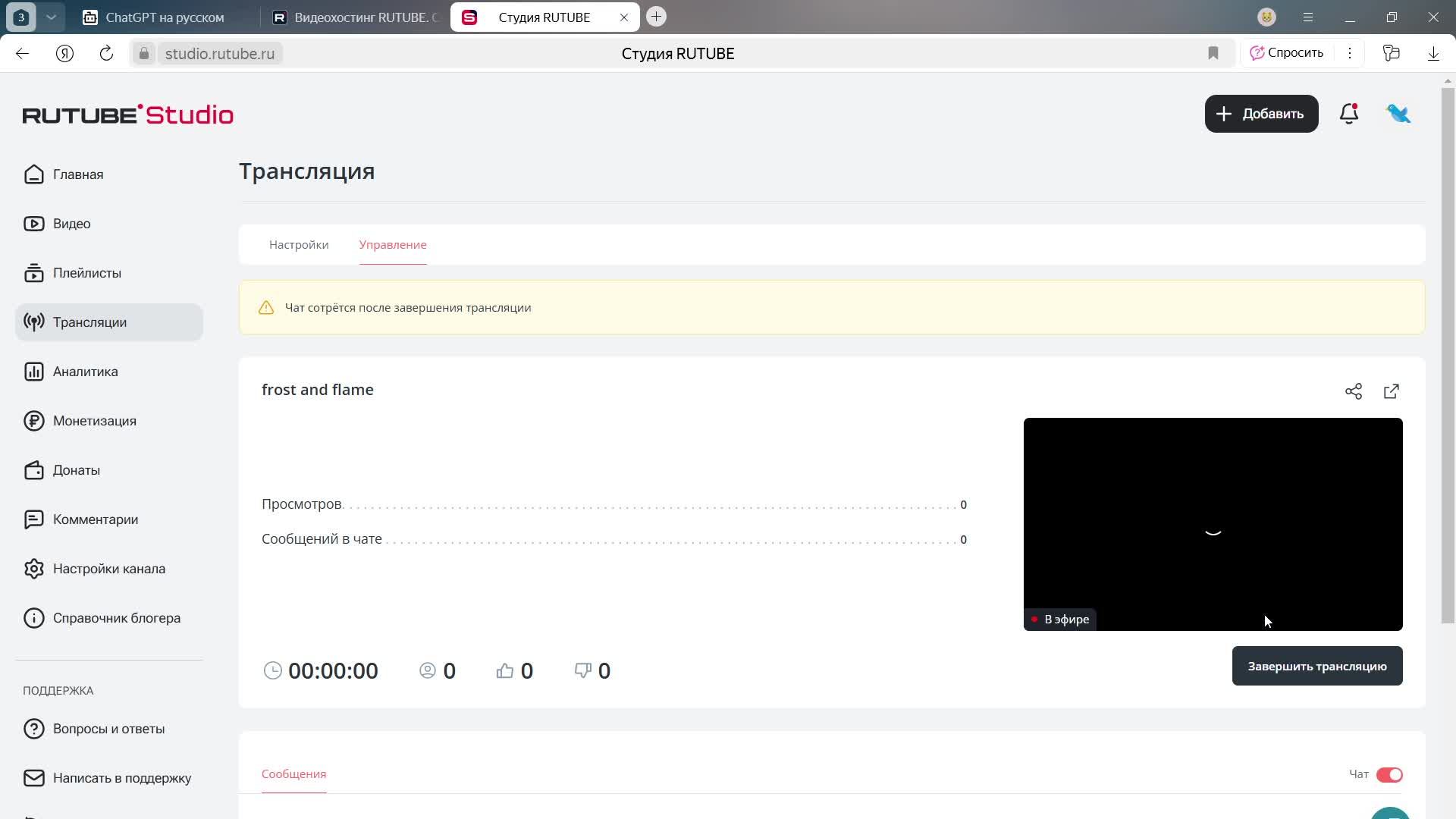Select the Сообщения tab

(x=293, y=774)
